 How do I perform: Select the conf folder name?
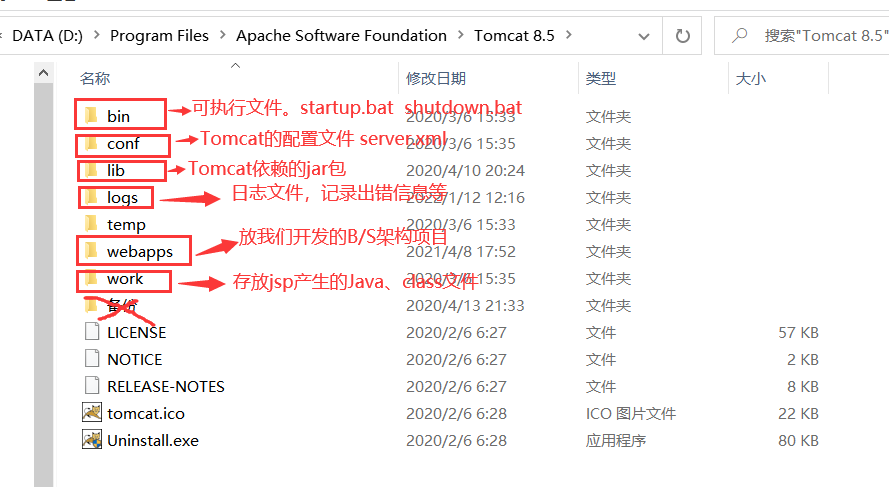click(x=122, y=143)
